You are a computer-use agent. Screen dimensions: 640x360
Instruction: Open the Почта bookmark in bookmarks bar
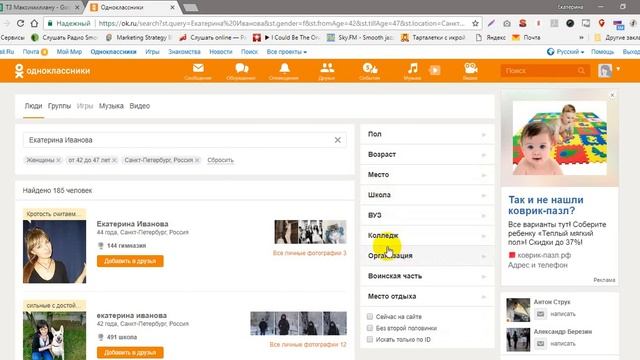527,38
